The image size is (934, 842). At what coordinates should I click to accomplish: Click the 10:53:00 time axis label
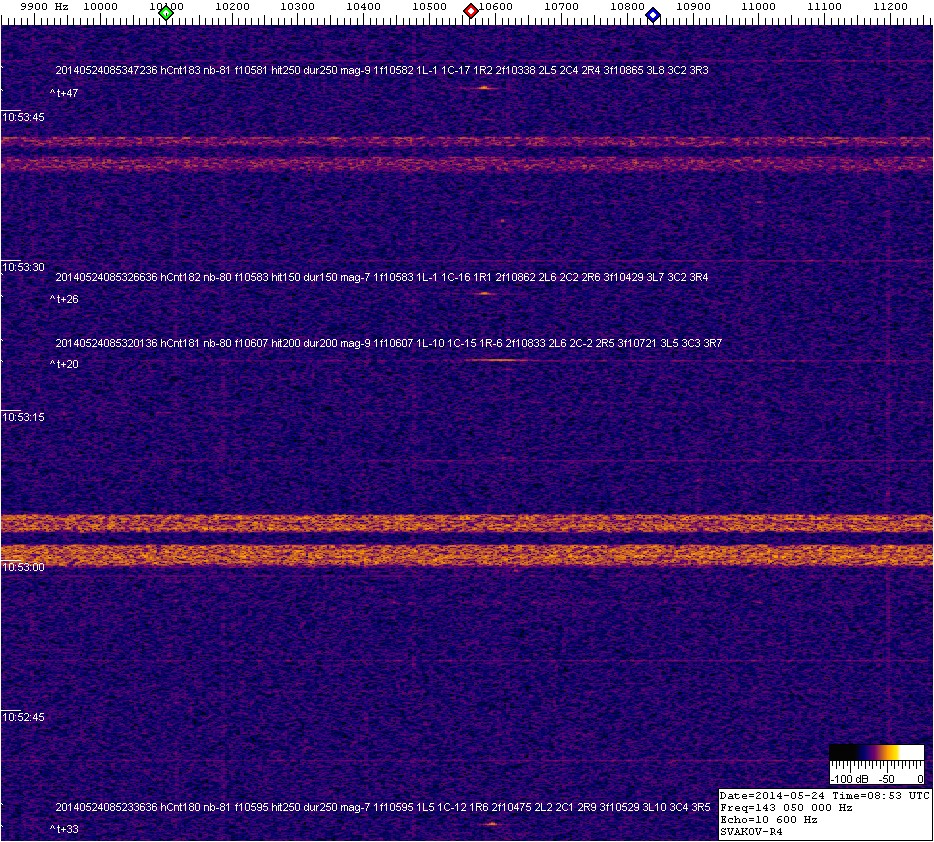pyautogui.click(x=24, y=567)
